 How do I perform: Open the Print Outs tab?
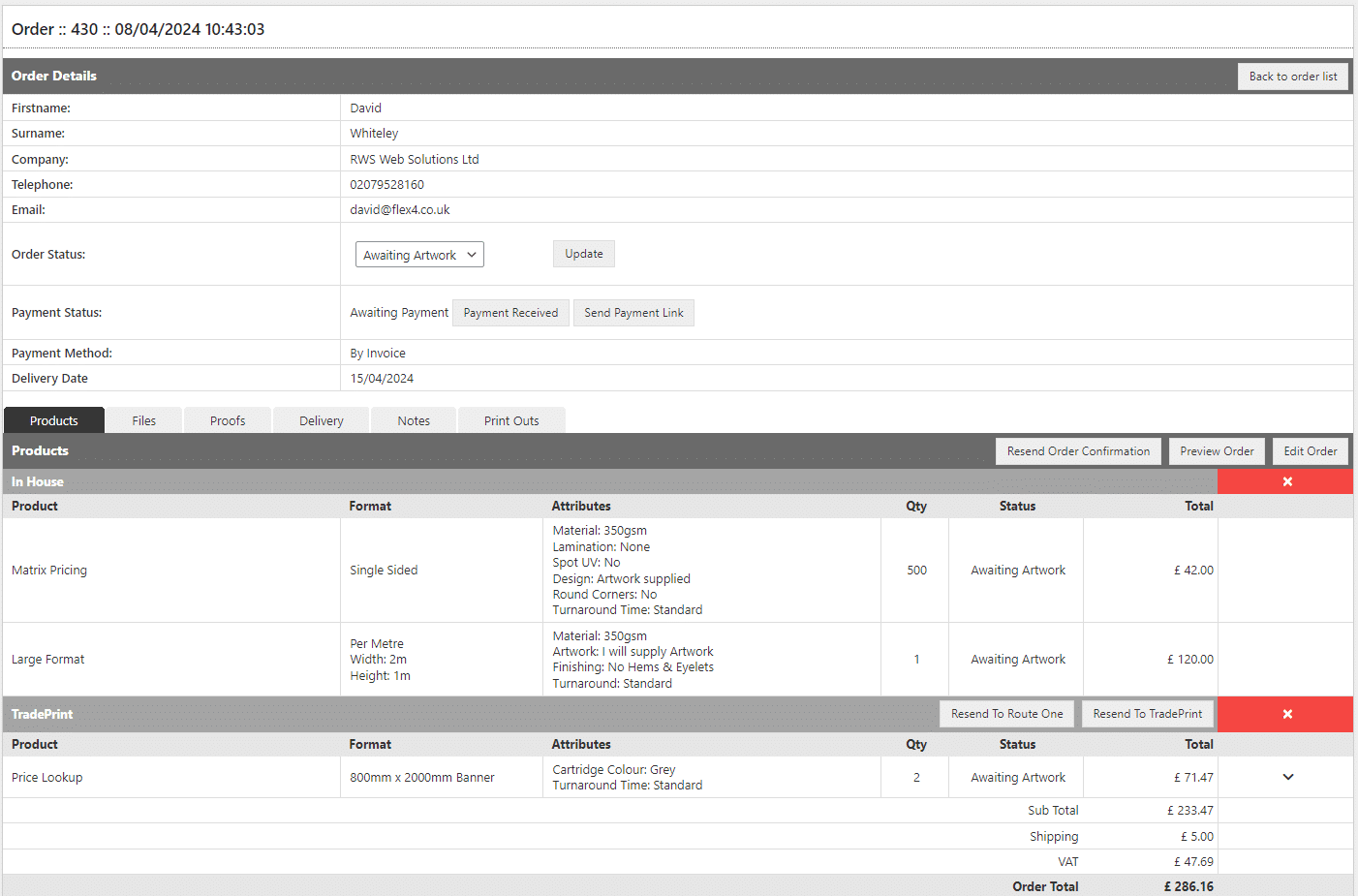pos(511,420)
